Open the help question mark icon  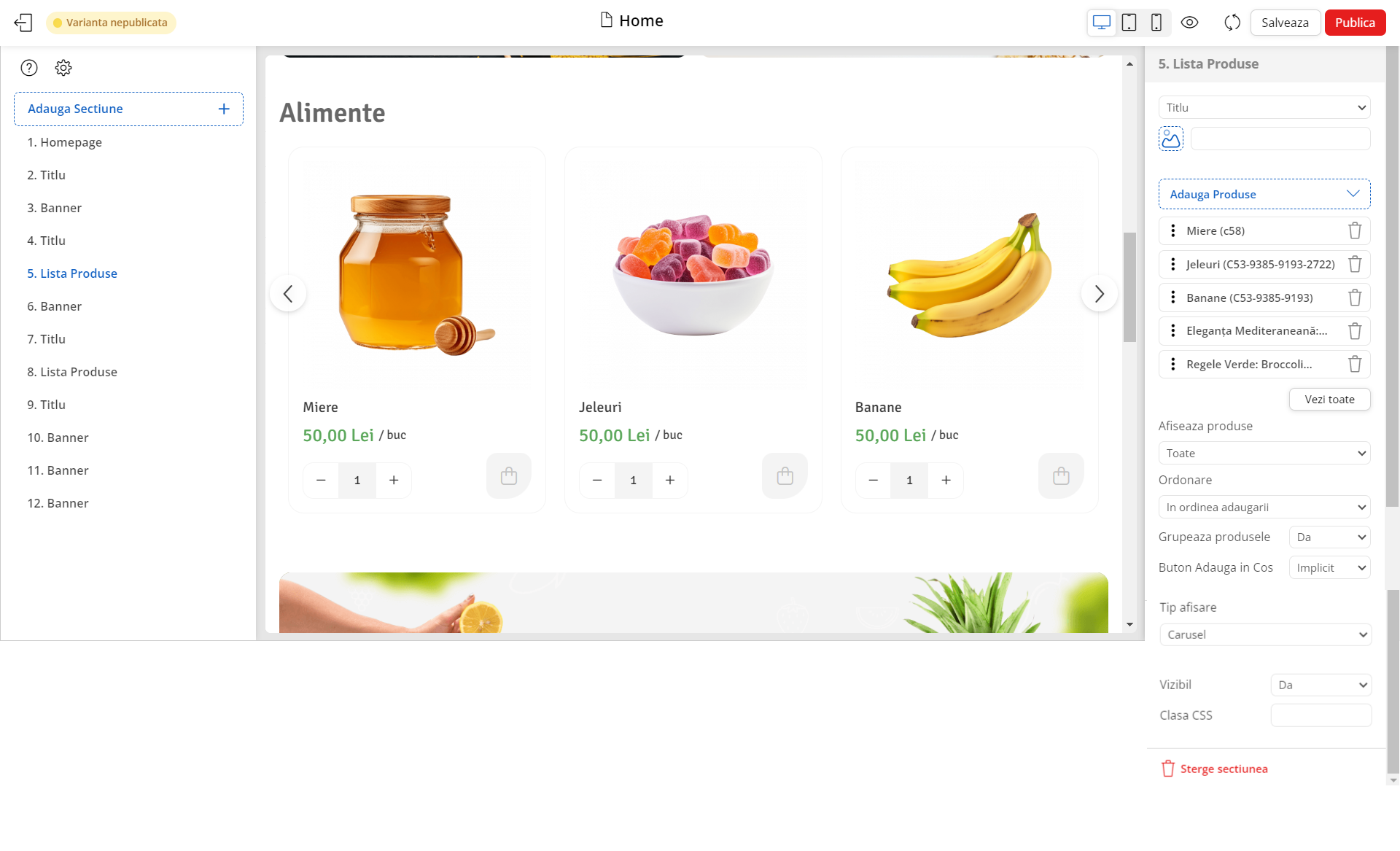(x=29, y=68)
